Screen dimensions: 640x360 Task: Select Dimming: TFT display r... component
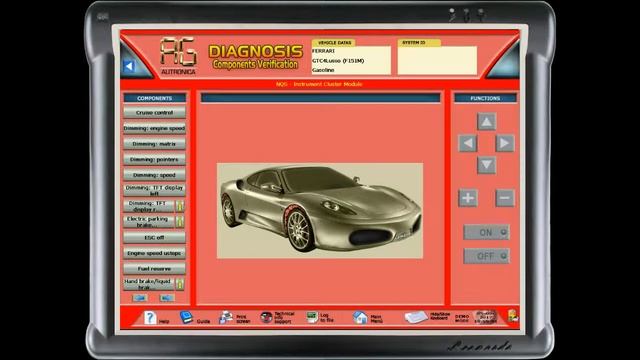pyautogui.click(x=149, y=206)
